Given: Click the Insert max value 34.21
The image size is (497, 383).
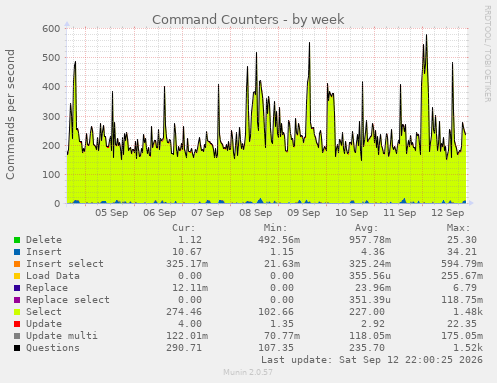Looking at the screenshot, I should coord(462,252).
